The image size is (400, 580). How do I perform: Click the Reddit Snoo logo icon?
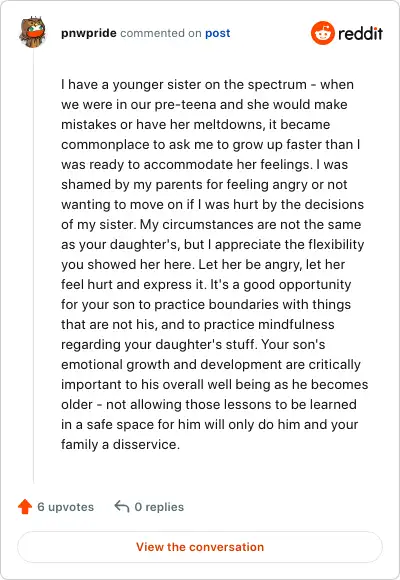tap(323, 33)
